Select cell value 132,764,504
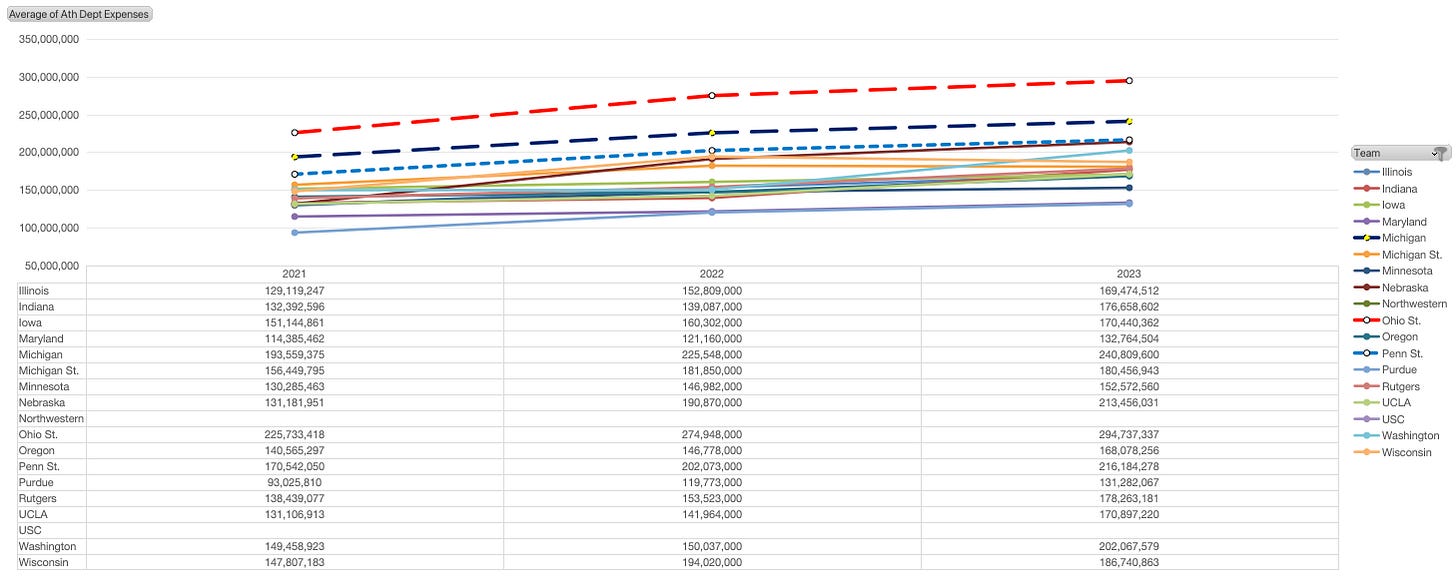This screenshot has width=1456, height=579. [1129, 338]
